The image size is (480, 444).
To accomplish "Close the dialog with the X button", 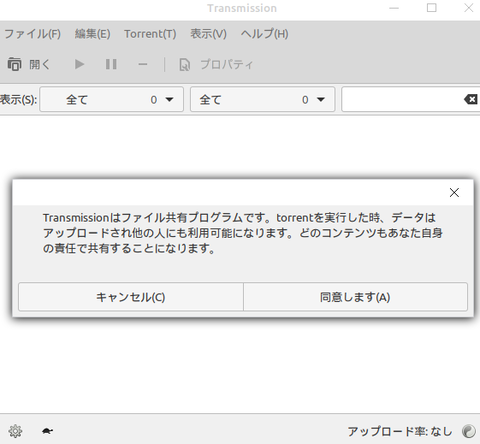I will coord(454,192).
